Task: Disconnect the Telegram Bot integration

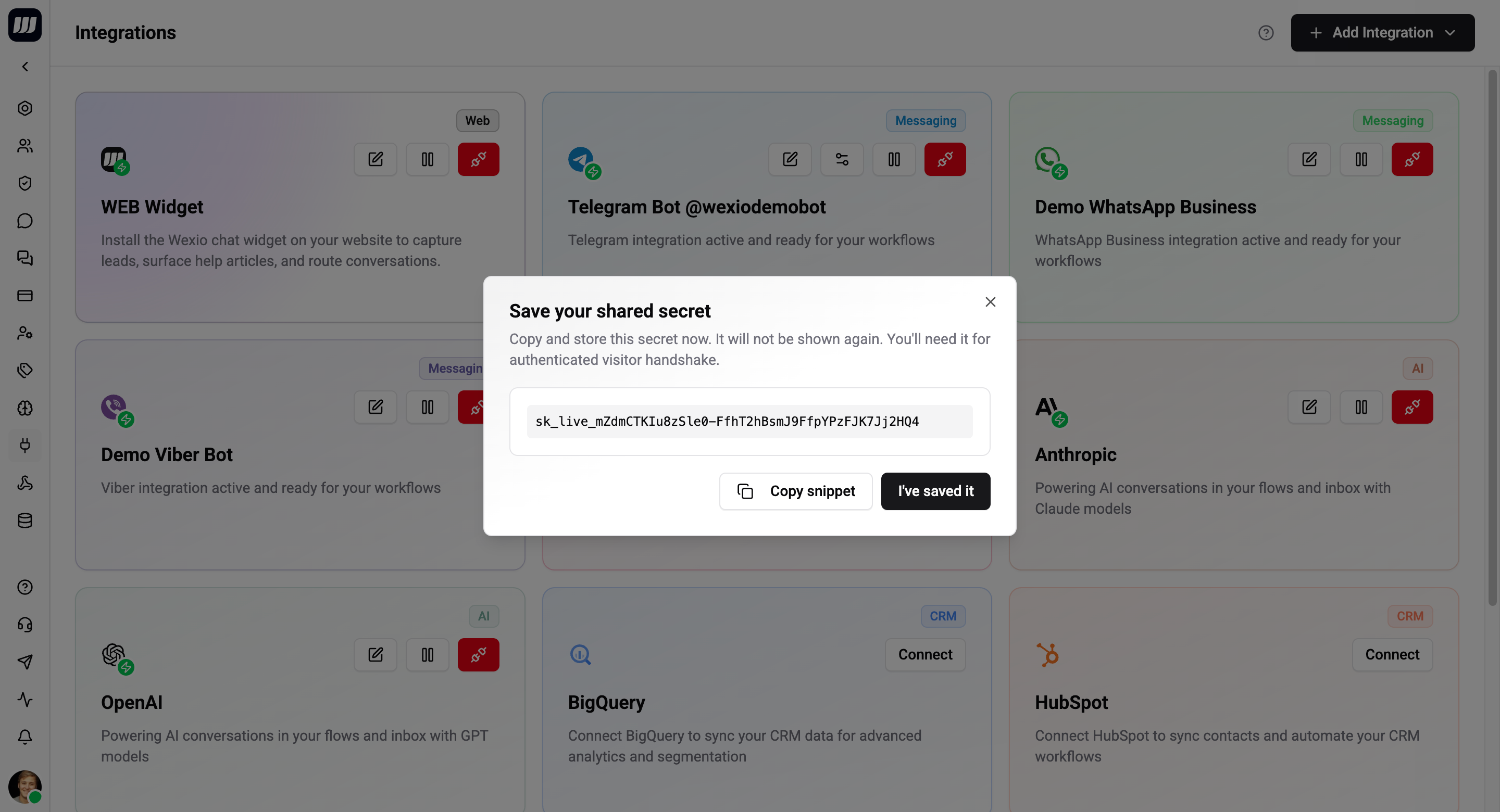Action: 945,159
